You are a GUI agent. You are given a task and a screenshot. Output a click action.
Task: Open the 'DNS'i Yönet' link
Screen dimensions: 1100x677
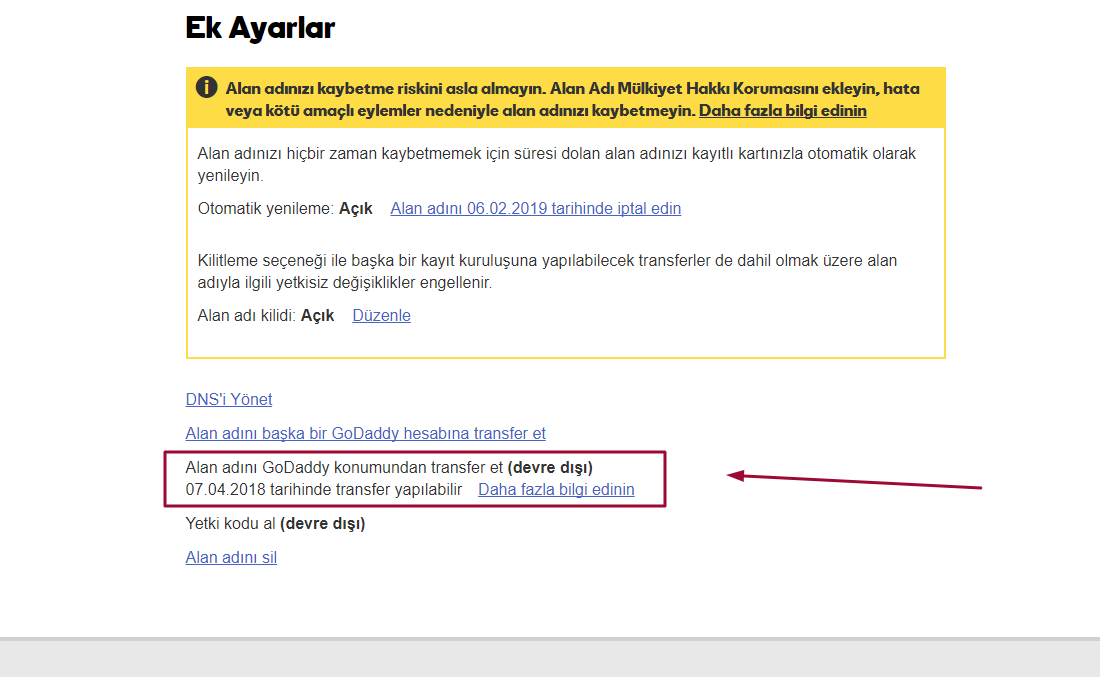[229, 399]
